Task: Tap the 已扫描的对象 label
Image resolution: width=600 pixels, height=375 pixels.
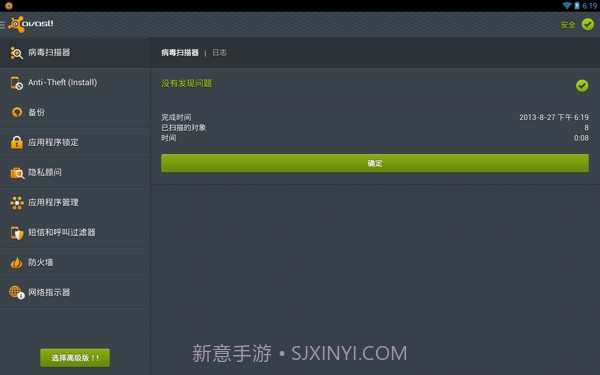Action: [x=184, y=128]
